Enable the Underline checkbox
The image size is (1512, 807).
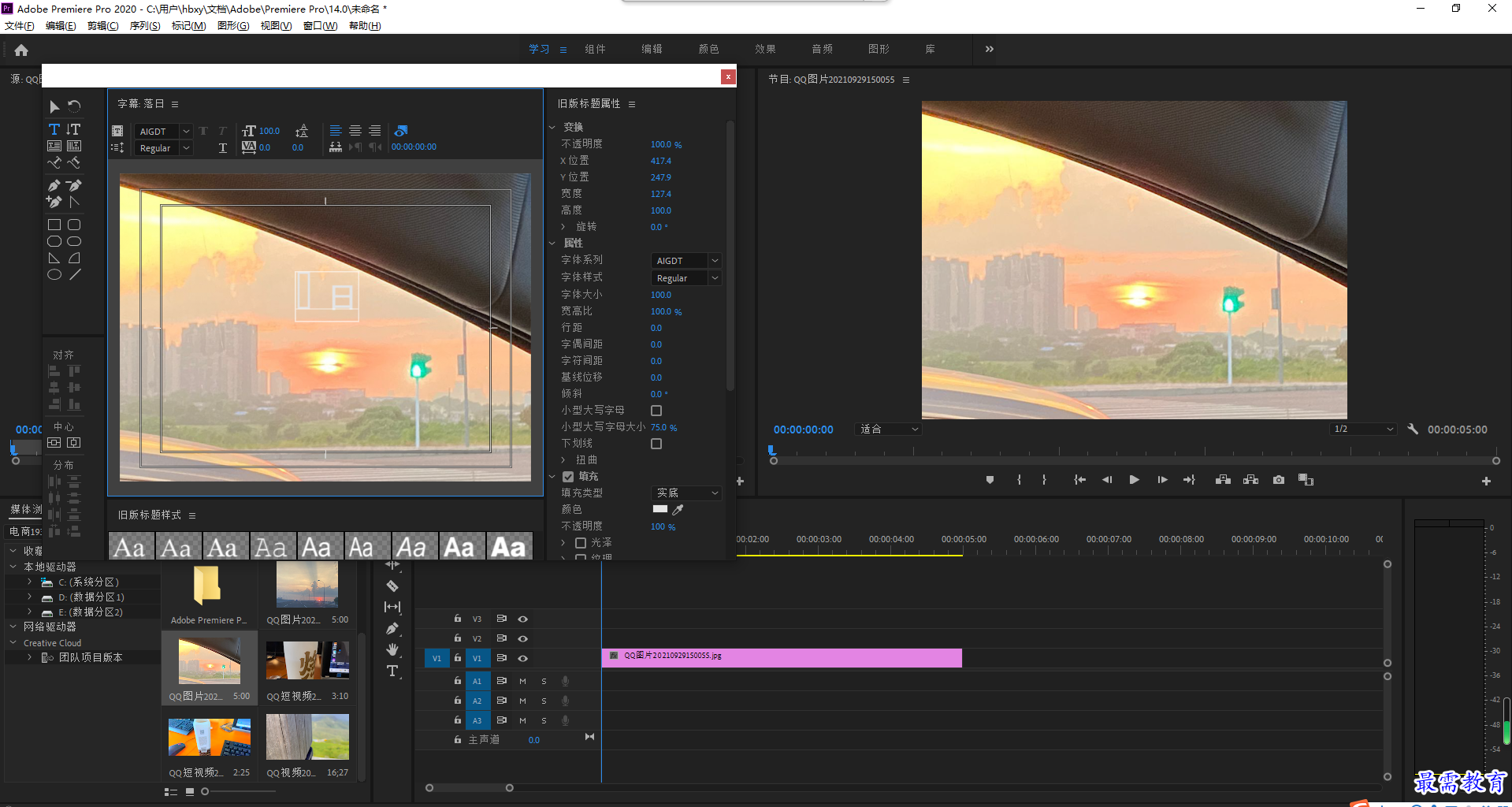point(656,444)
